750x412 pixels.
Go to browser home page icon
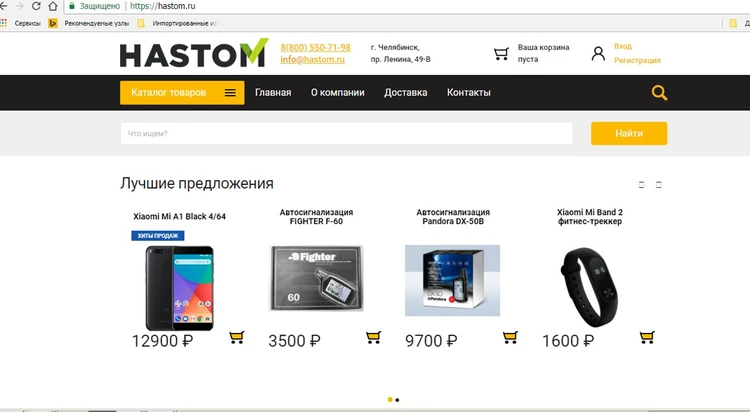click(53, 6)
